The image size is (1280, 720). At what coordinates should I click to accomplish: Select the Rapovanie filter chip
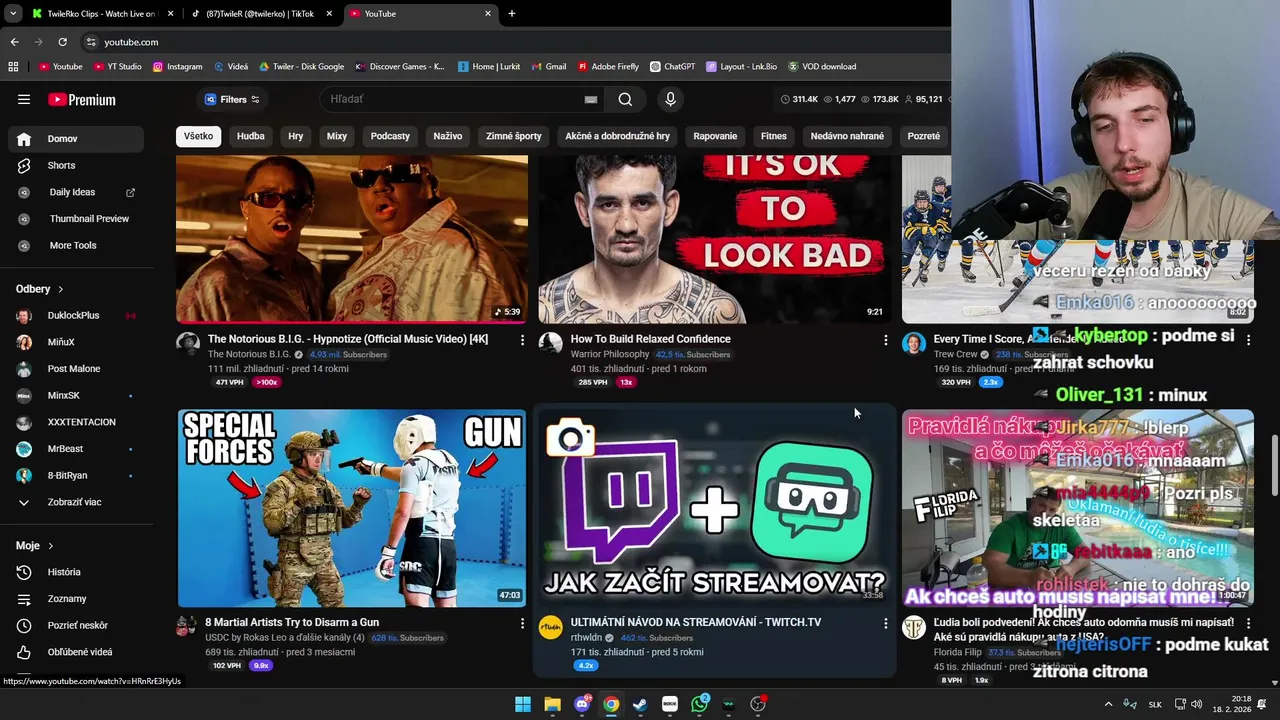coord(715,136)
